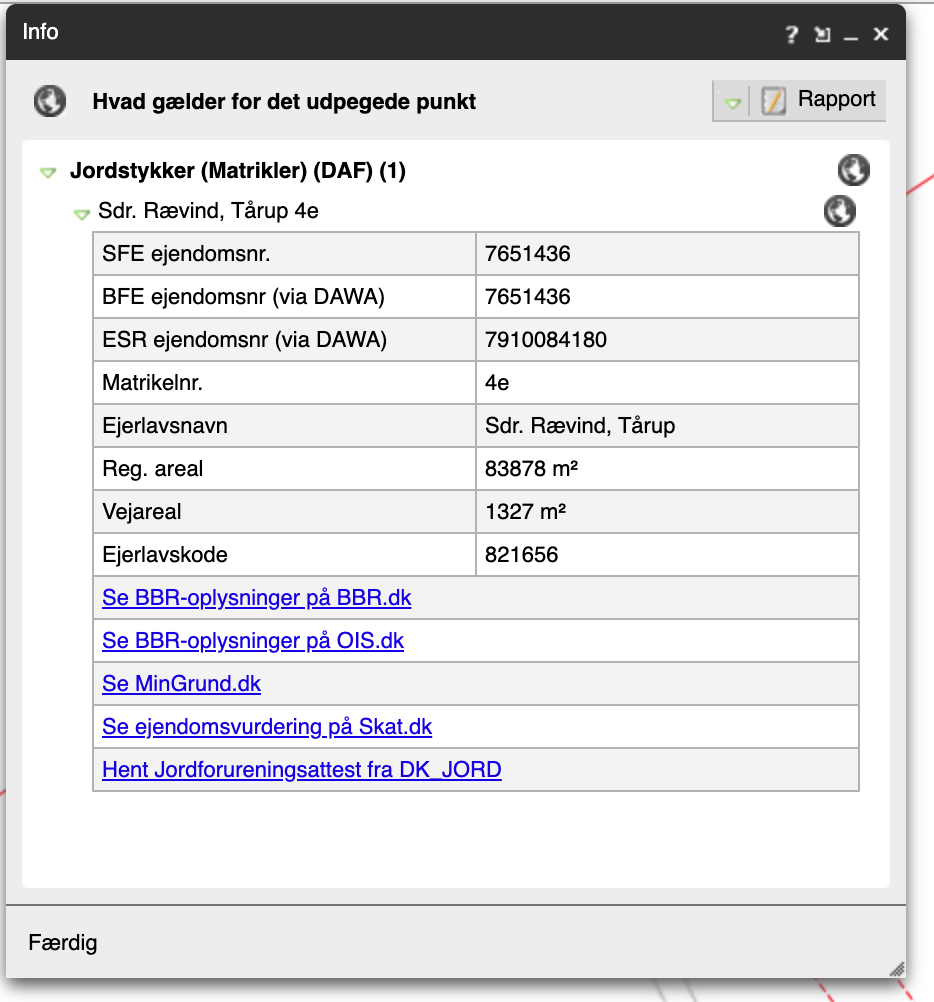The image size is (934, 1002).
Task: Open 'Se BBR-oplysninger på OIS.dk' link
Action: [x=253, y=641]
